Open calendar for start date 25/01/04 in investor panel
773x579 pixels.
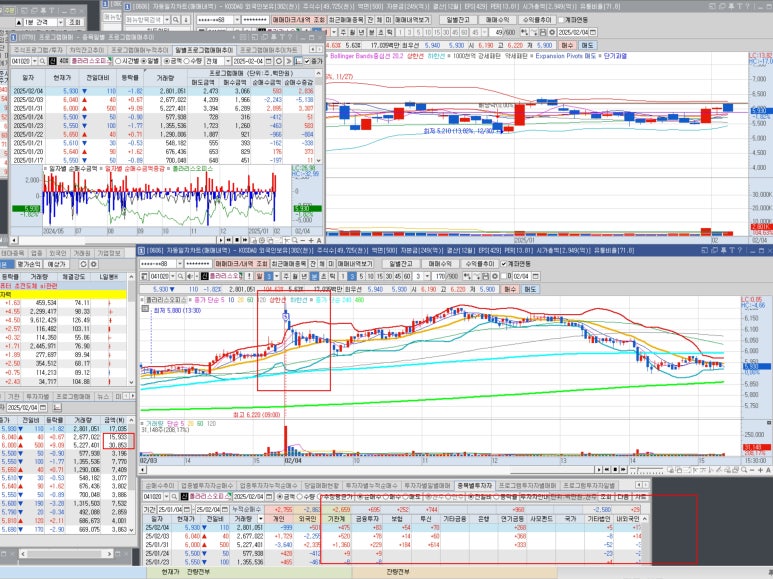pos(187,509)
